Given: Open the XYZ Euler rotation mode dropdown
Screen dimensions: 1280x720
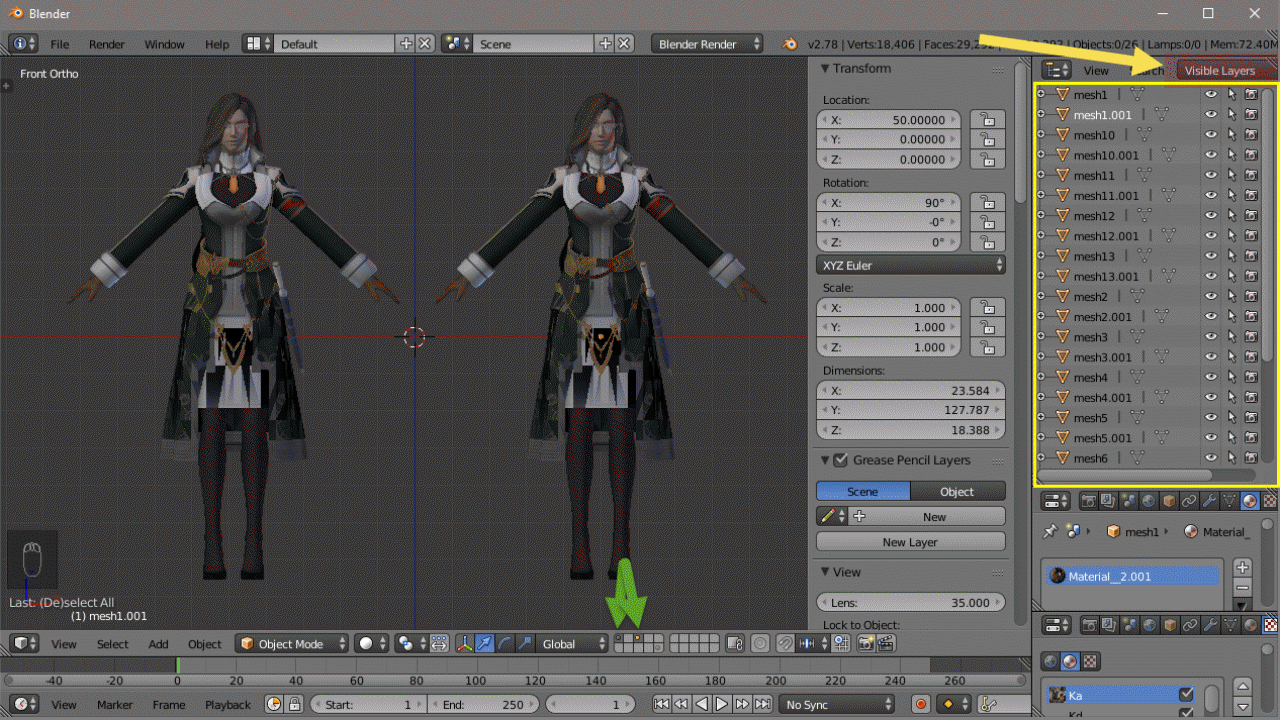Looking at the screenshot, I should click(x=910, y=265).
